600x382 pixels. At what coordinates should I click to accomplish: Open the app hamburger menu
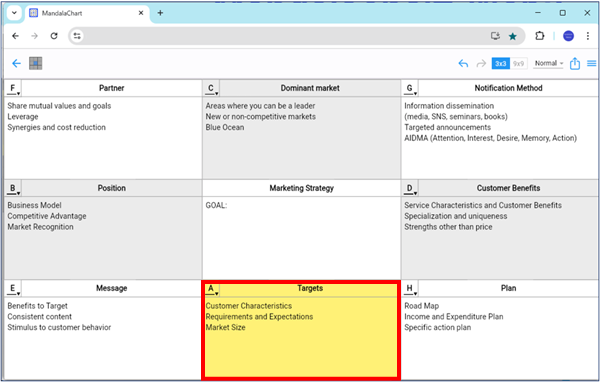coord(592,63)
